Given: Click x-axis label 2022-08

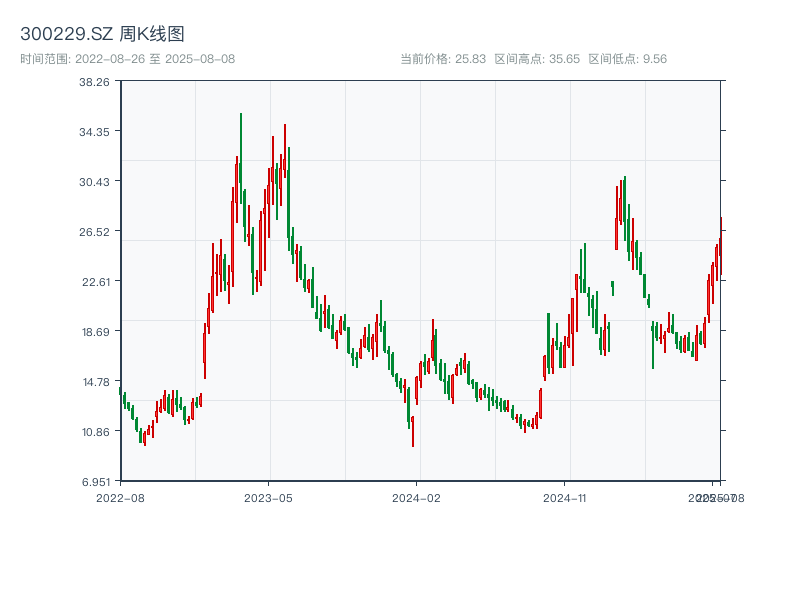Looking at the screenshot, I should 120,498.
